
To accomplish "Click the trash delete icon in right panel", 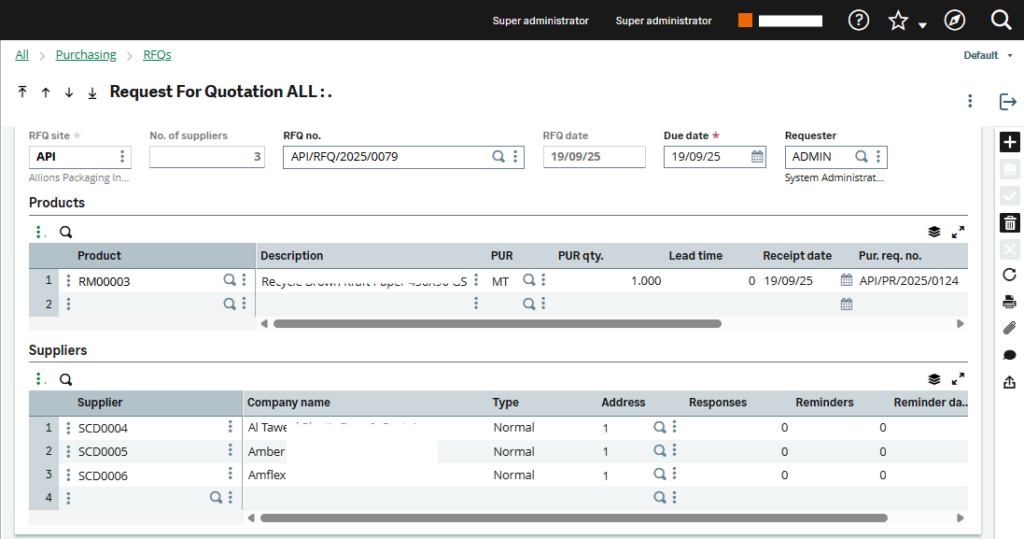I will click(x=1009, y=222).
